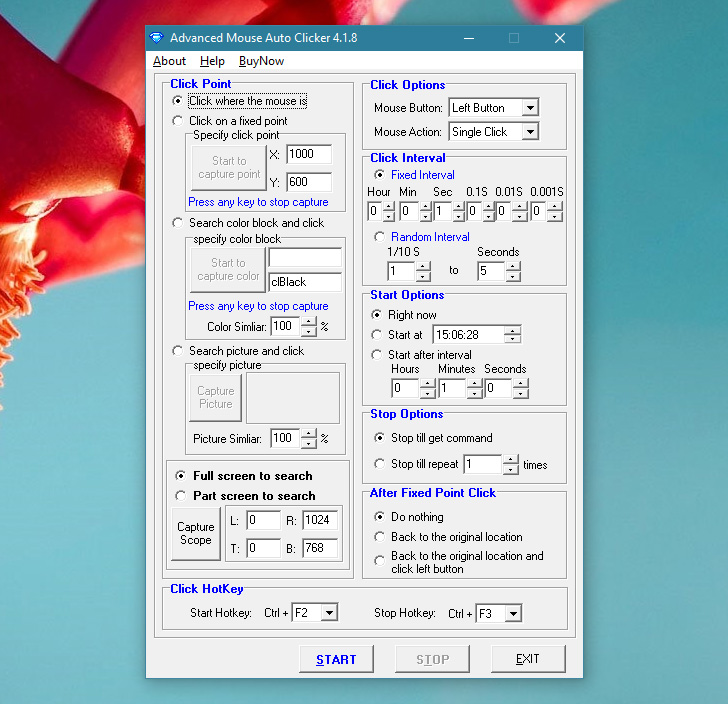Open the Help menu
This screenshot has height=704, width=728.
pos(212,61)
